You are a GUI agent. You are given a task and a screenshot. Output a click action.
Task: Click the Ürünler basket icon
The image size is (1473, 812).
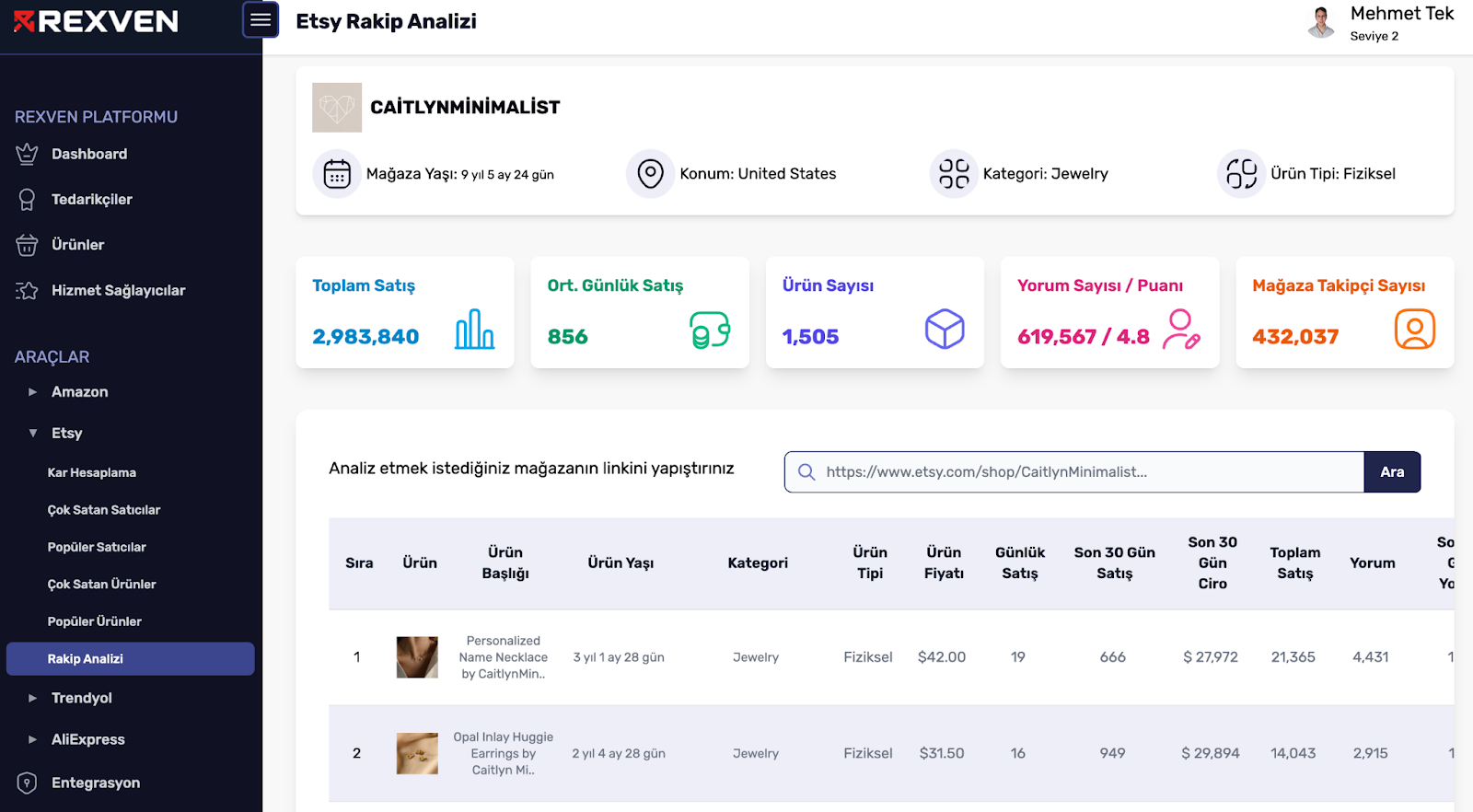[27, 245]
